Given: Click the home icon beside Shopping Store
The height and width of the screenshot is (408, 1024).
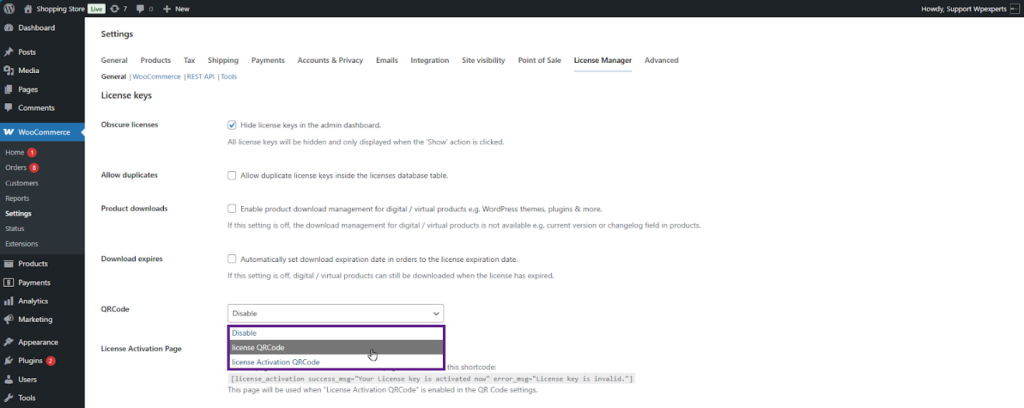Looking at the screenshot, I should [28, 9].
